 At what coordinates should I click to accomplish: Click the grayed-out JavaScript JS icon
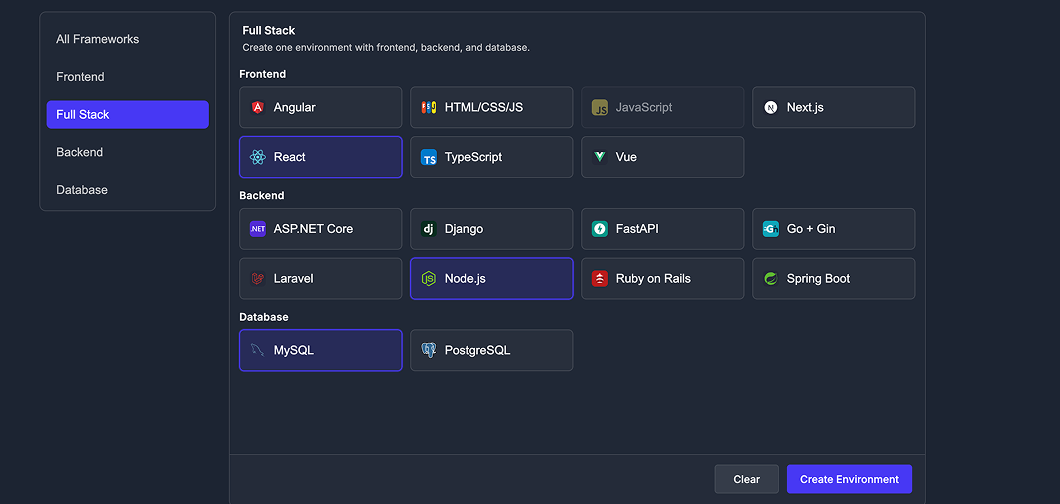tap(600, 107)
